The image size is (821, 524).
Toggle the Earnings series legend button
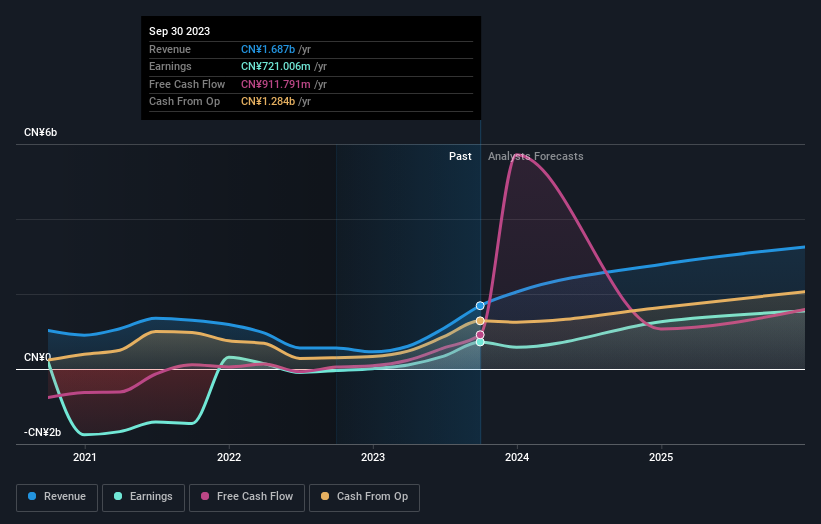[143, 497]
